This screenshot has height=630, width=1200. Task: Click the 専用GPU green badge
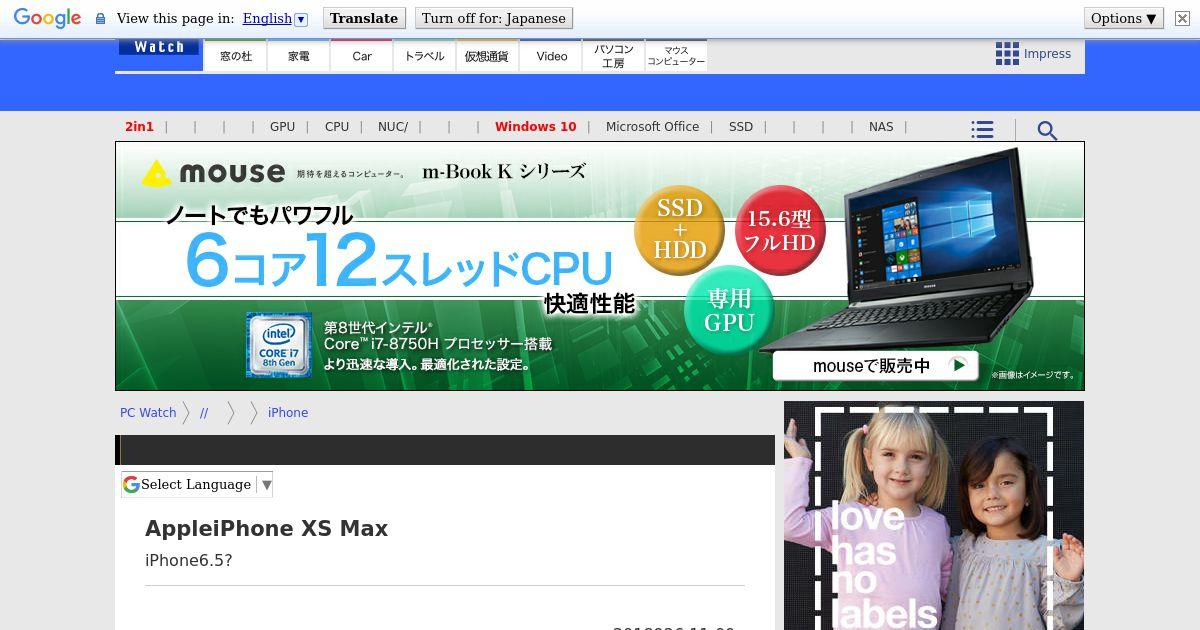pos(729,310)
